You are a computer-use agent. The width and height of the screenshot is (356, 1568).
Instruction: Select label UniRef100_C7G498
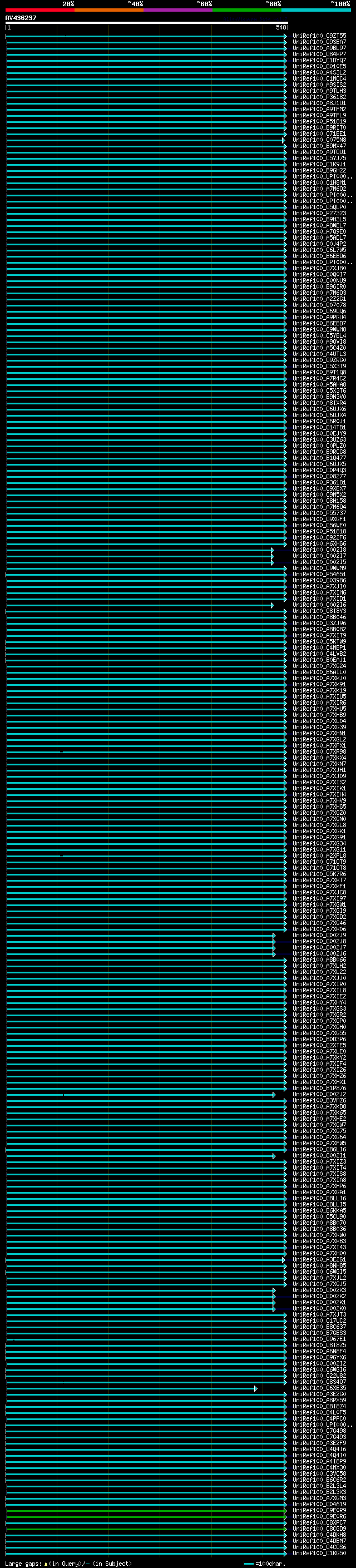(x=319, y=1431)
